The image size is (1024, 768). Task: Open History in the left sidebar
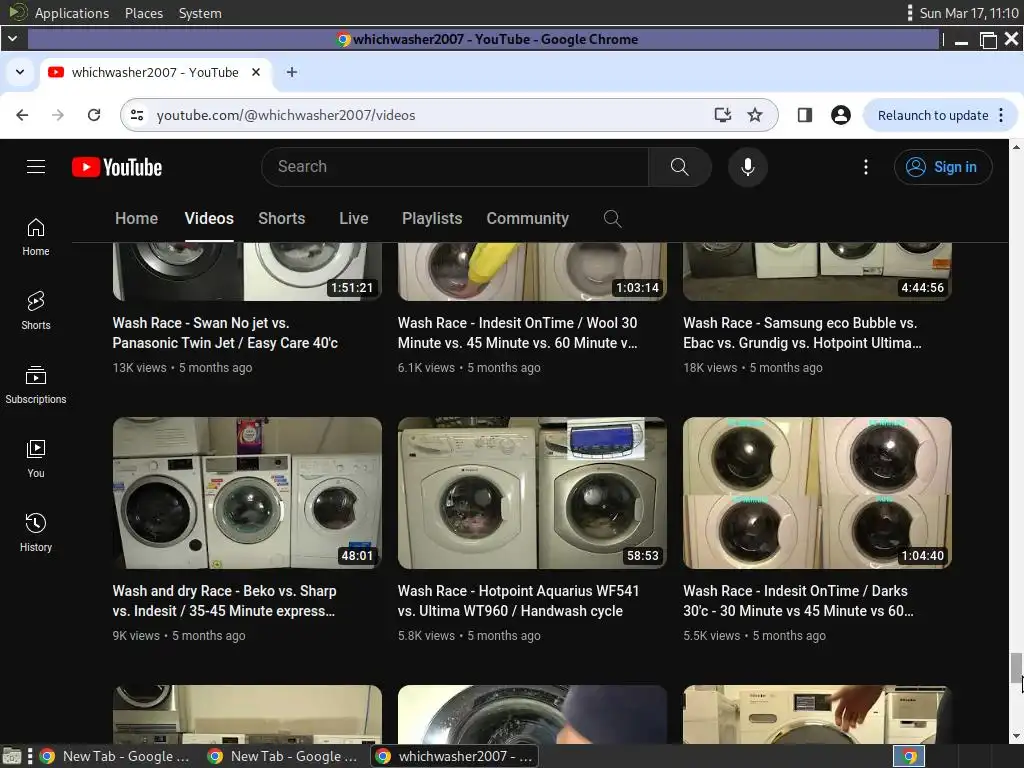36,533
